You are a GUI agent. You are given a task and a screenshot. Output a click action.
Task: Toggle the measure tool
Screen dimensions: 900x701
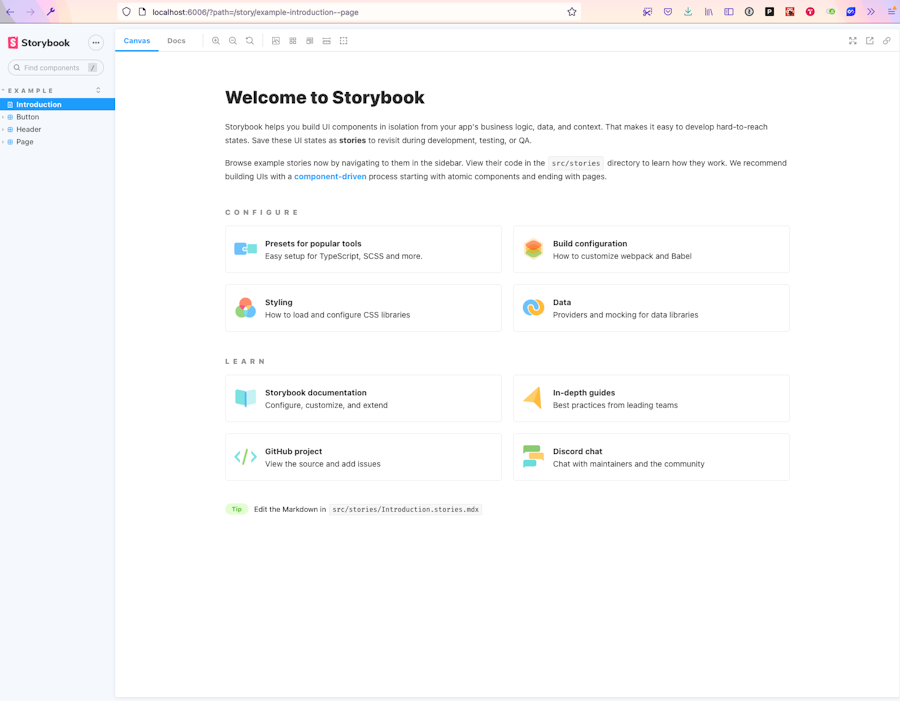327,41
